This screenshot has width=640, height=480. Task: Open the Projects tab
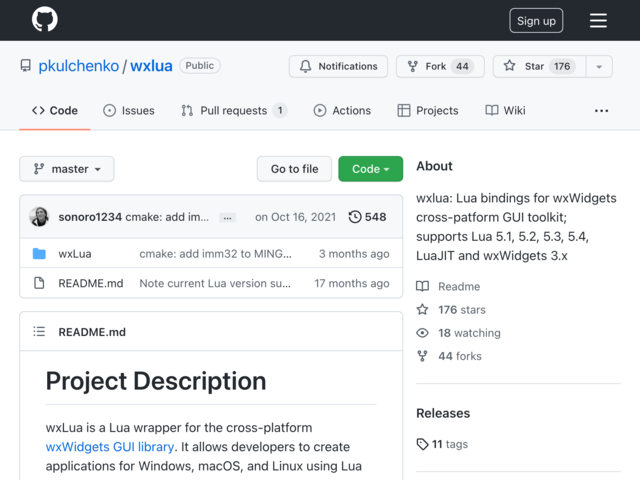[x=428, y=111]
